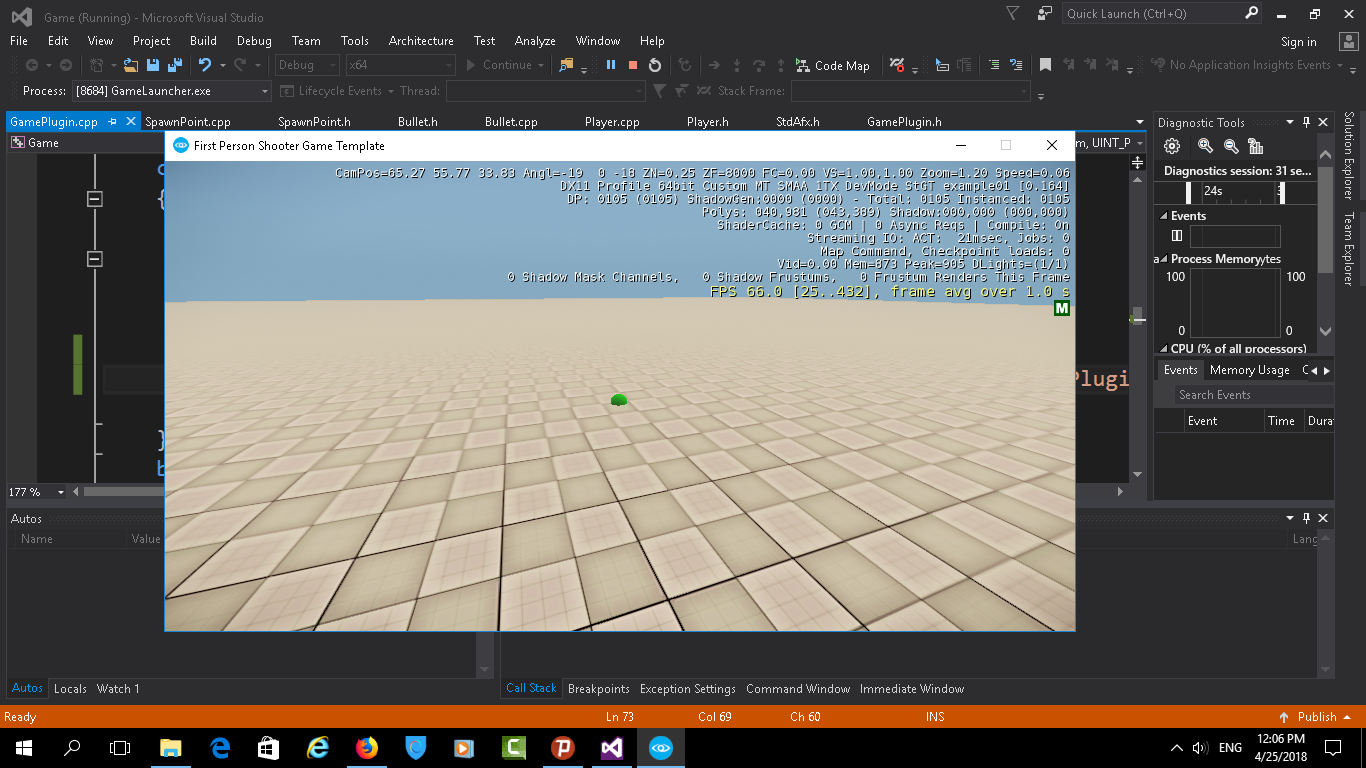Collapse the lower code outlining minus box
This screenshot has height=768, width=1366.
click(95, 260)
